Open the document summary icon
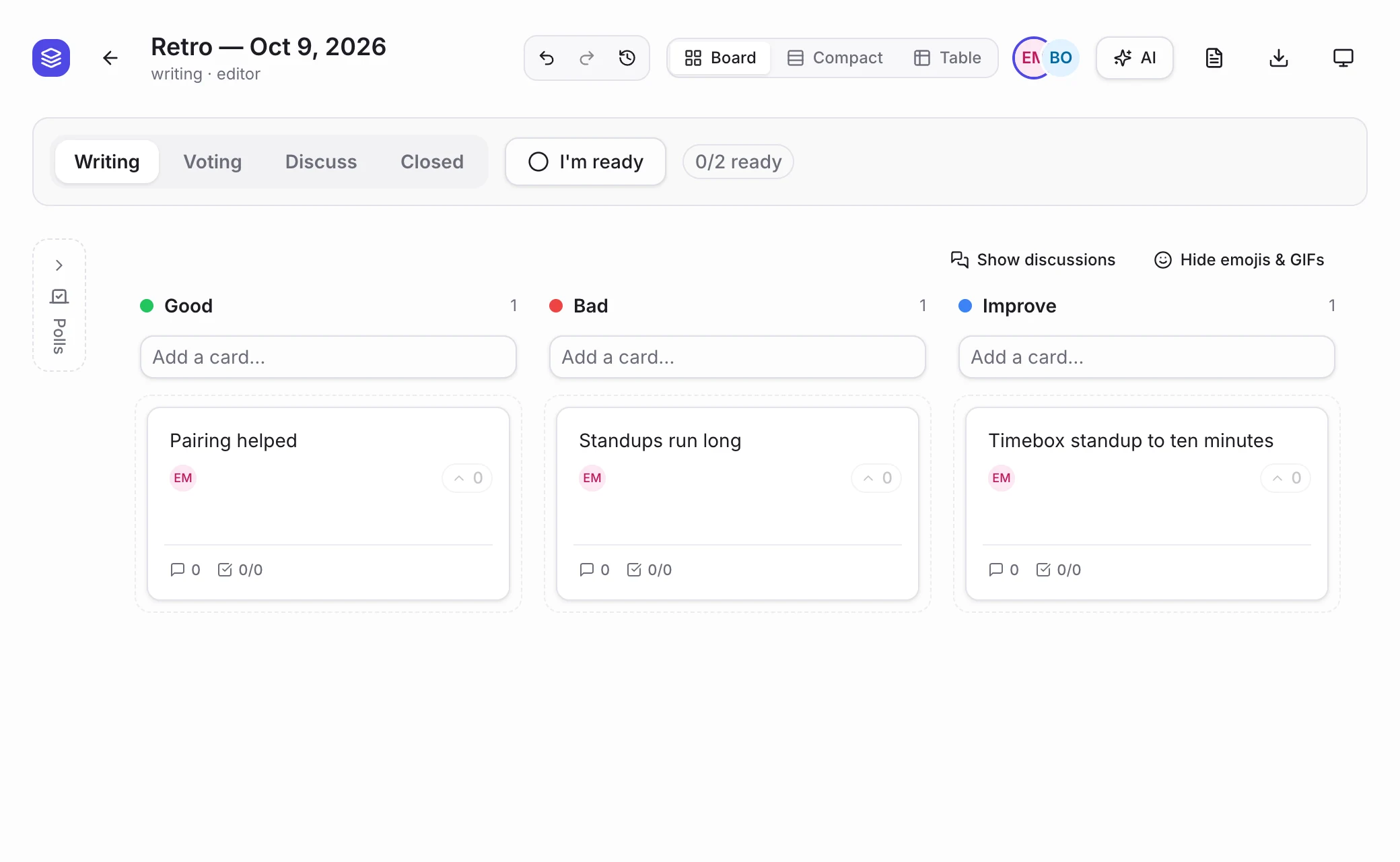1400x862 pixels. click(x=1214, y=58)
